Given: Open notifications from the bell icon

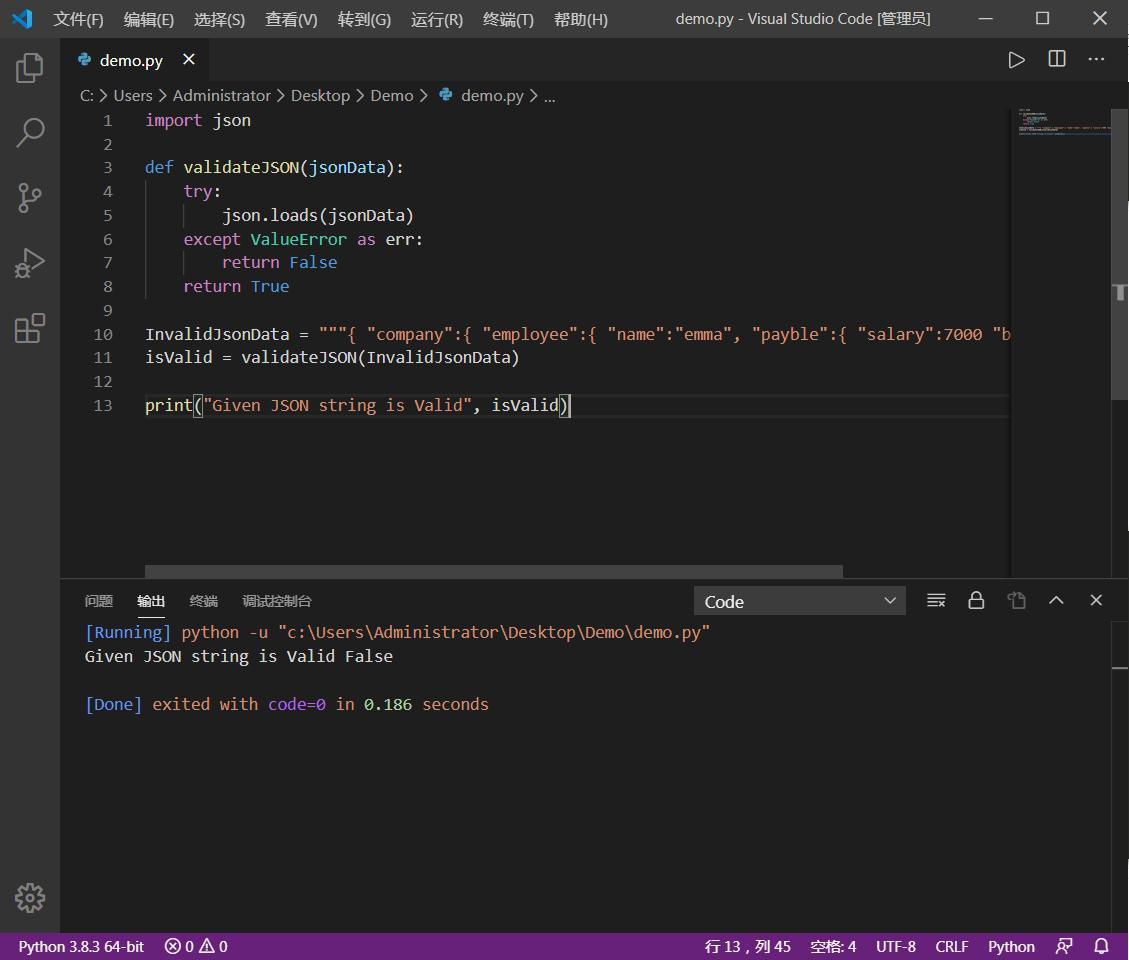Looking at the screenshot, I should (1099, 946).
